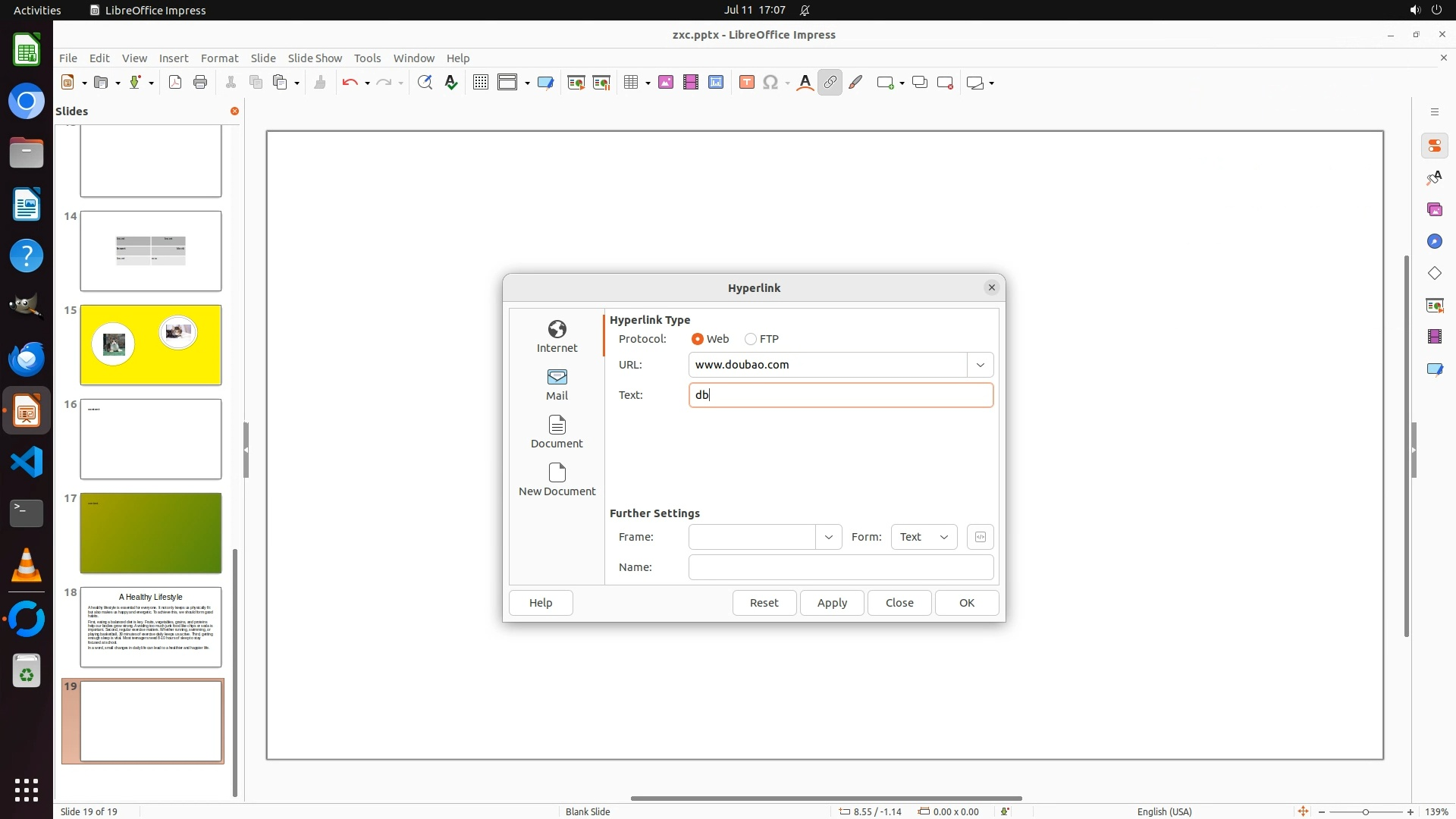The width and height of the screenshot is (1456, 819).
Task: Select the FTP protocol radio button
Action: tap(751, 339)
